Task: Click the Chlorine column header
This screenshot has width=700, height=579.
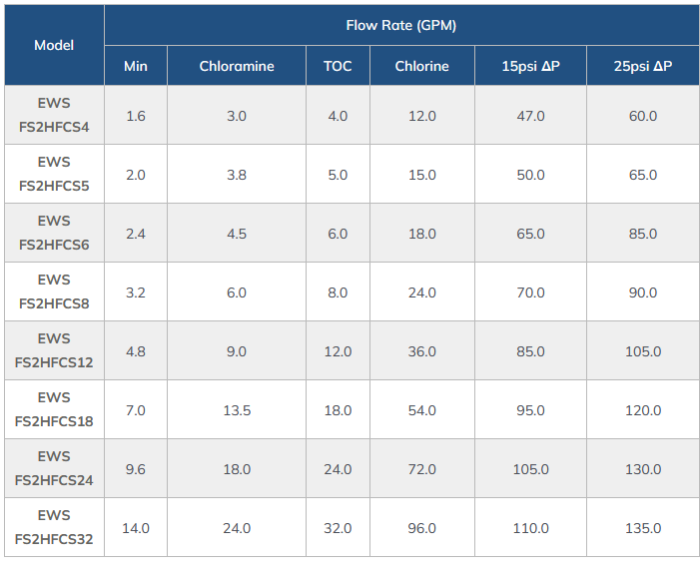Action: [422, 67]
